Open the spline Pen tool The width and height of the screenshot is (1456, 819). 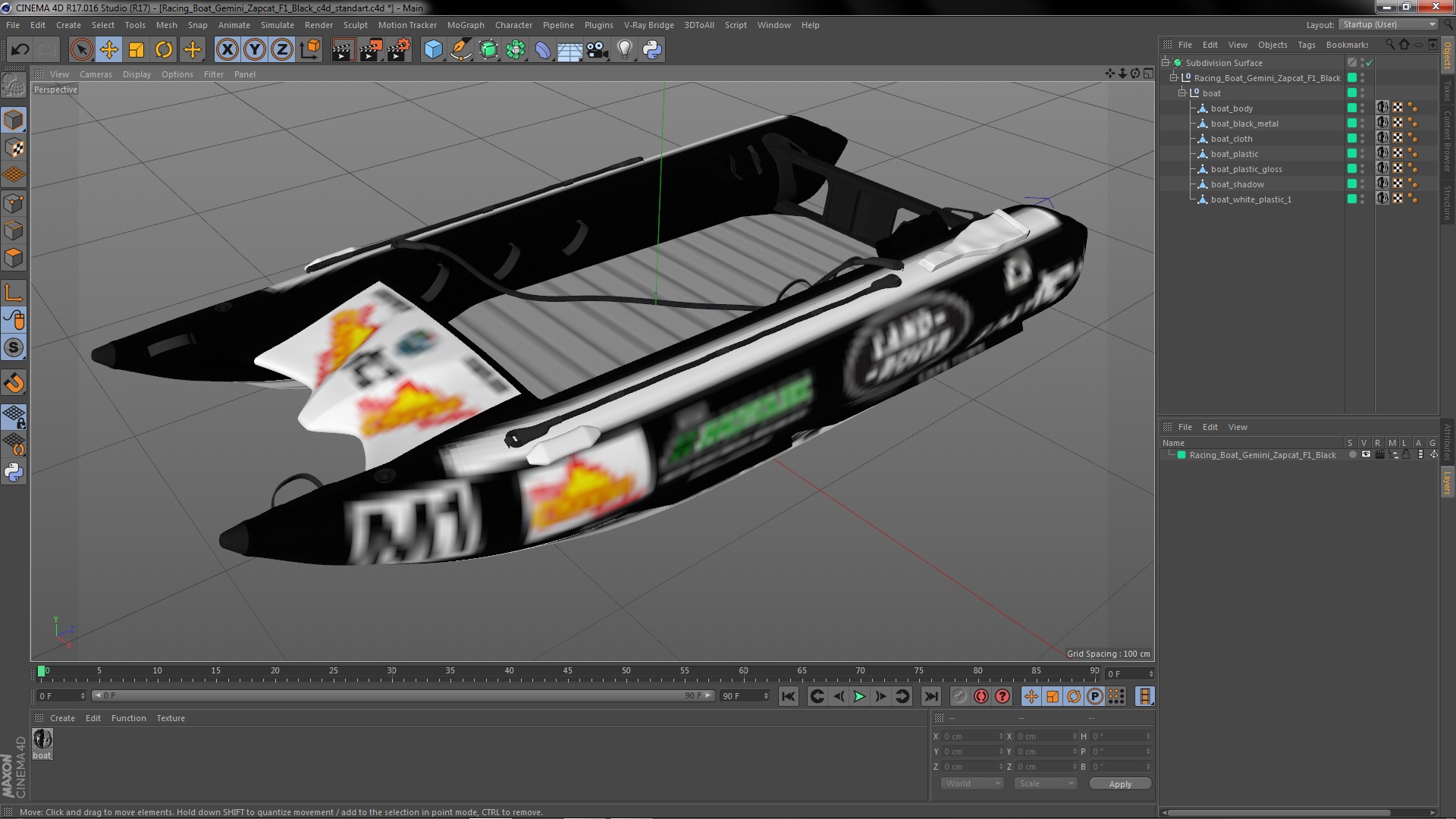click(x=460, y=50)
